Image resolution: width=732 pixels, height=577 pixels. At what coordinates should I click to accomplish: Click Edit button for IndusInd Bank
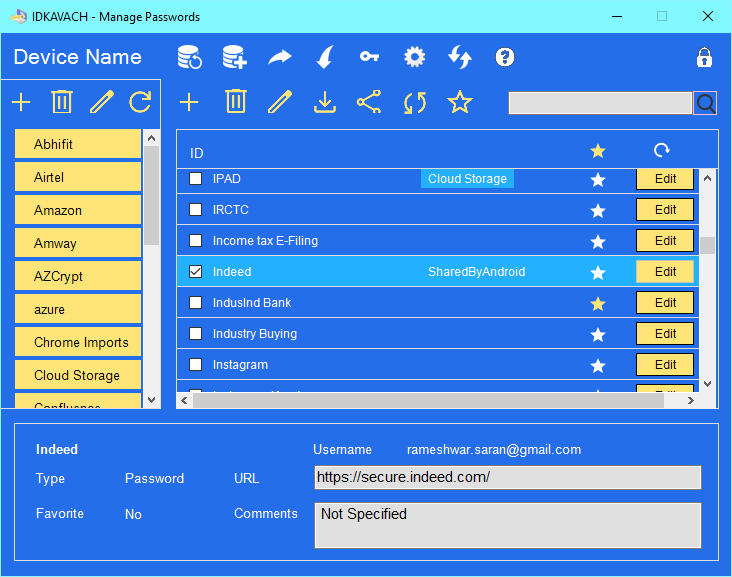coord(665,303)
